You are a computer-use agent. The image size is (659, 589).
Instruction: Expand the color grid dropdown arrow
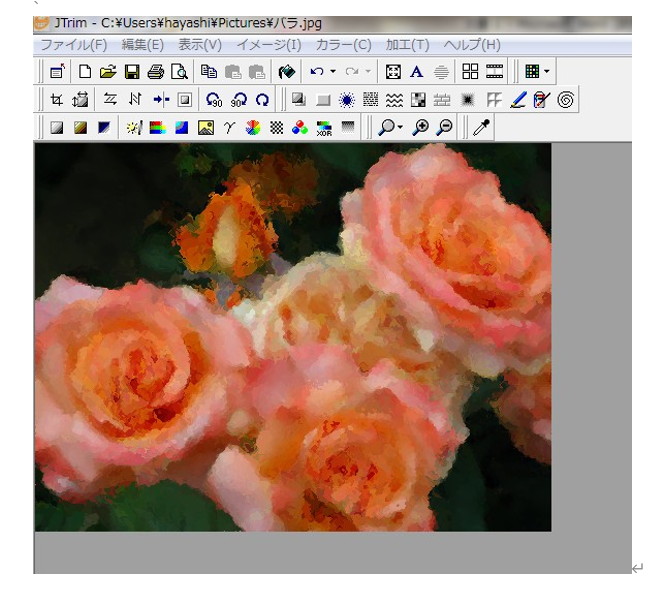[x=546, y=72]
